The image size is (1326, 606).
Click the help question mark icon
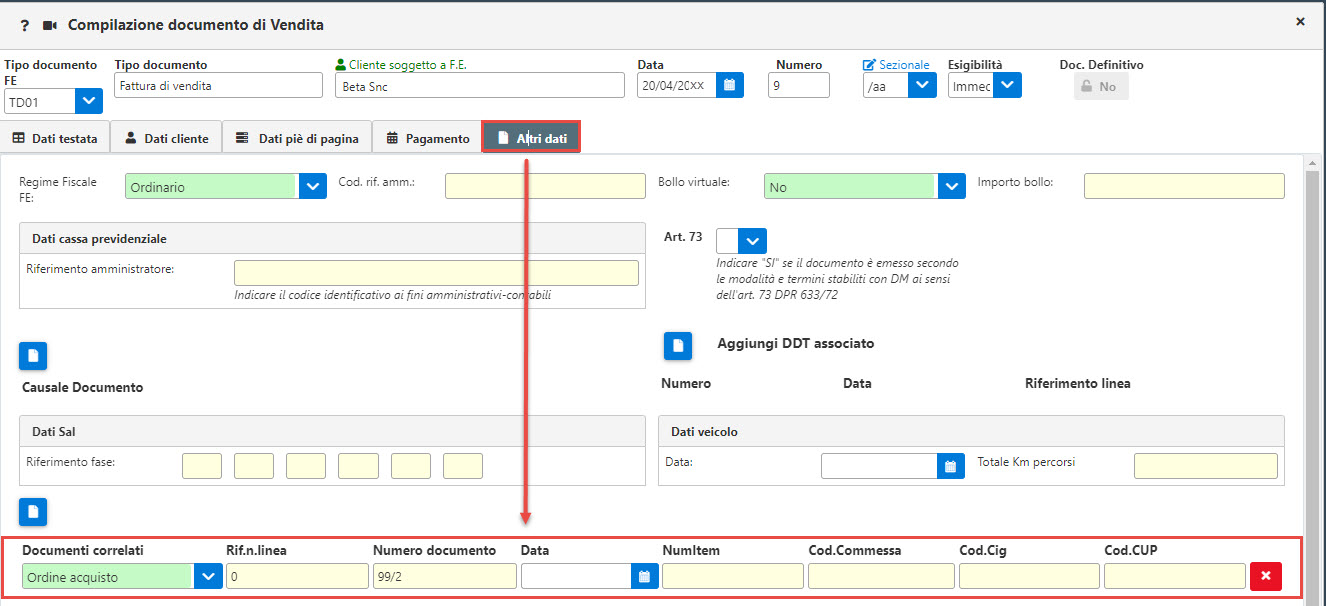click(25, 25)
